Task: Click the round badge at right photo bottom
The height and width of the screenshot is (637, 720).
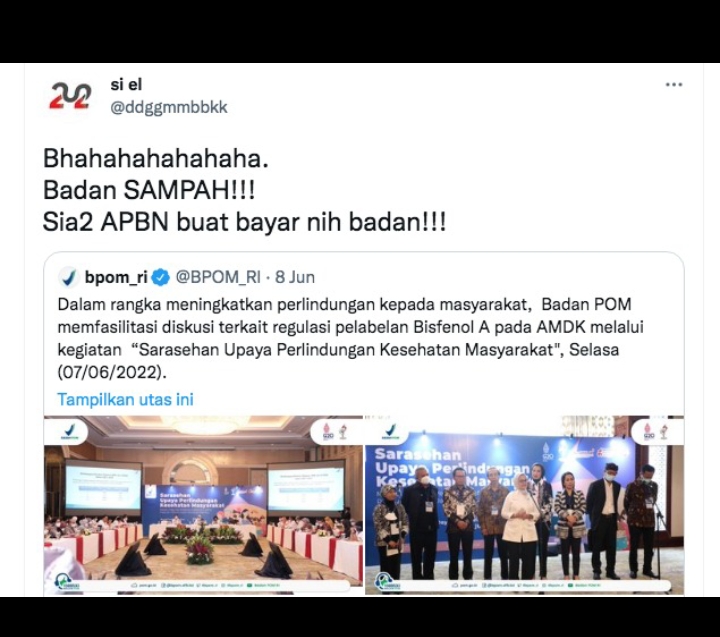Action: [385, 582]
